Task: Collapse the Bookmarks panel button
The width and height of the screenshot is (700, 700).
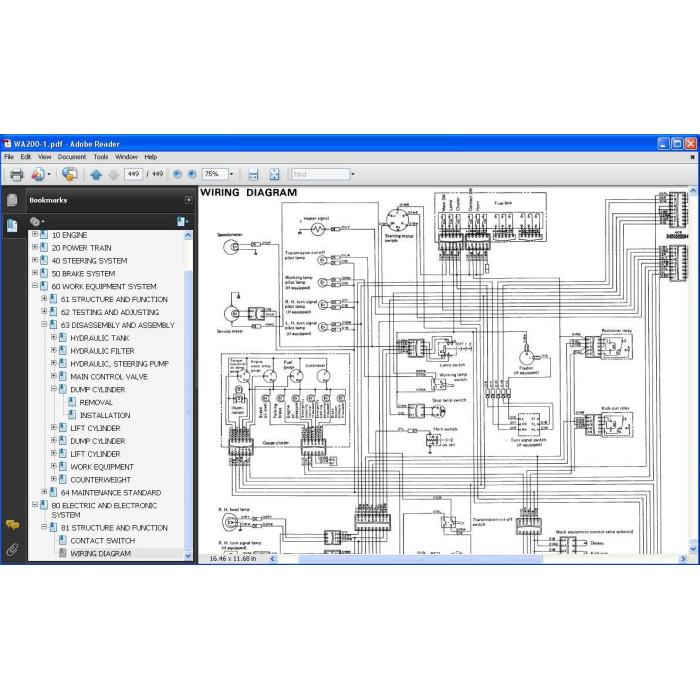Action: pos(188,200)
